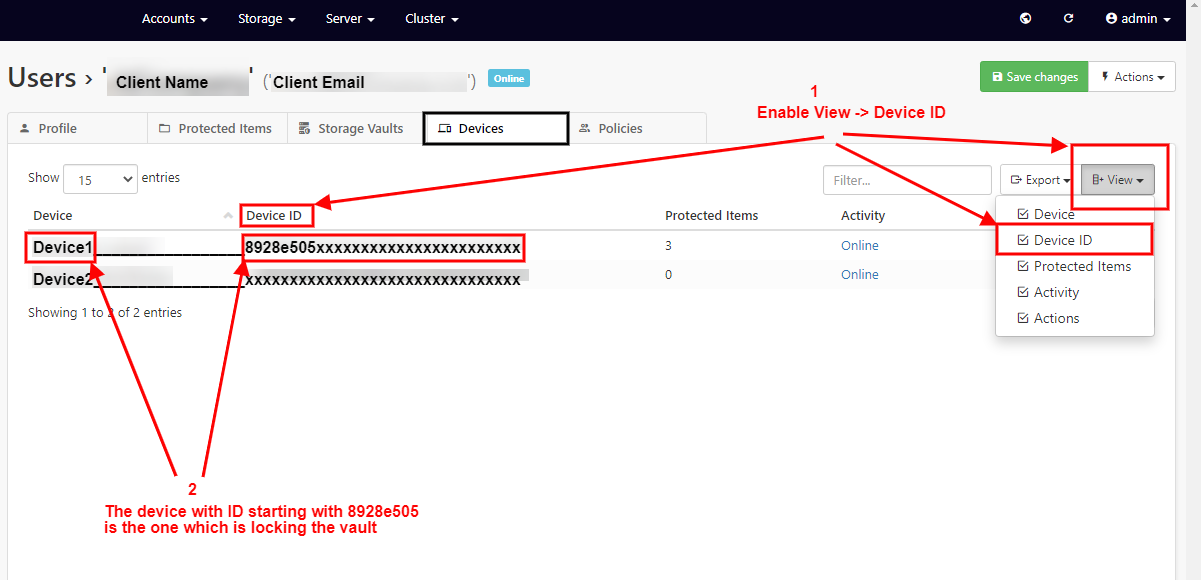Open the Actions dropdown button
Viewport: 1201px width, 580px height.
pos(1132,77)
